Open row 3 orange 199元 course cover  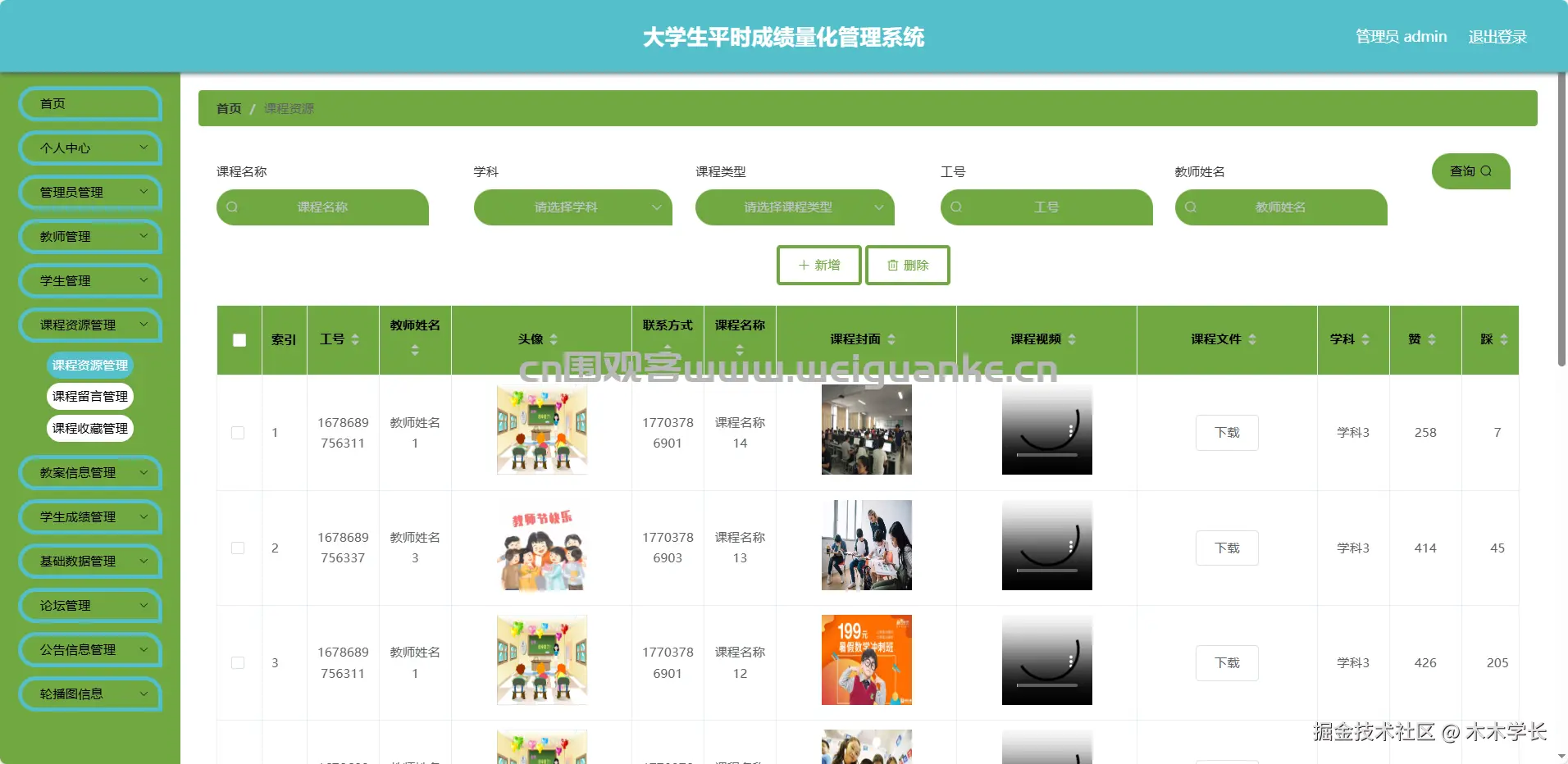click(867, 660)
